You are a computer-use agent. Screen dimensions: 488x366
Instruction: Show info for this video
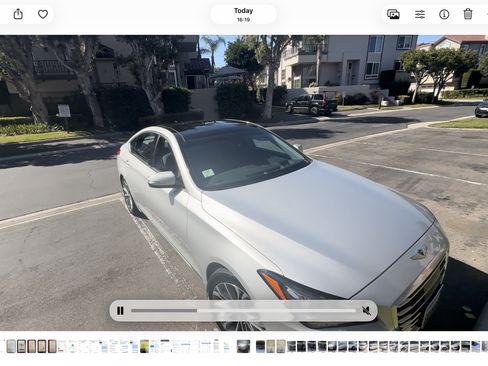444,14
